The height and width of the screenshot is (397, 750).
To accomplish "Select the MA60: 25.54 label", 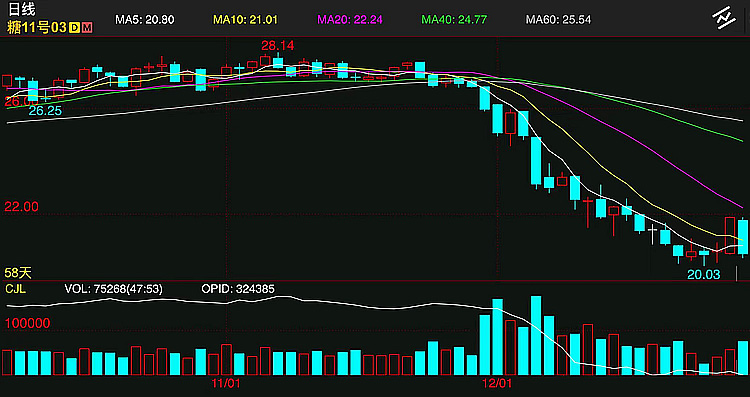I will pos(558,20).
